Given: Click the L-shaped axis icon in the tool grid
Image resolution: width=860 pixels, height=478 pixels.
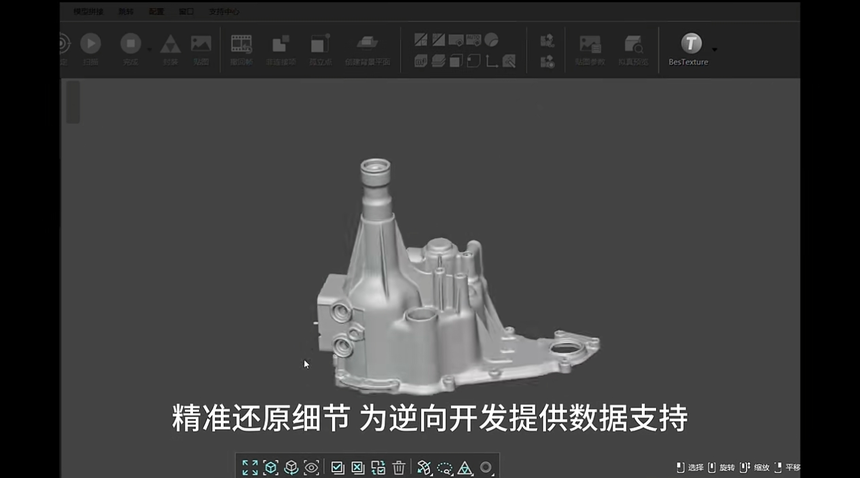Looking at the screenshot, I should coord(491,61).
